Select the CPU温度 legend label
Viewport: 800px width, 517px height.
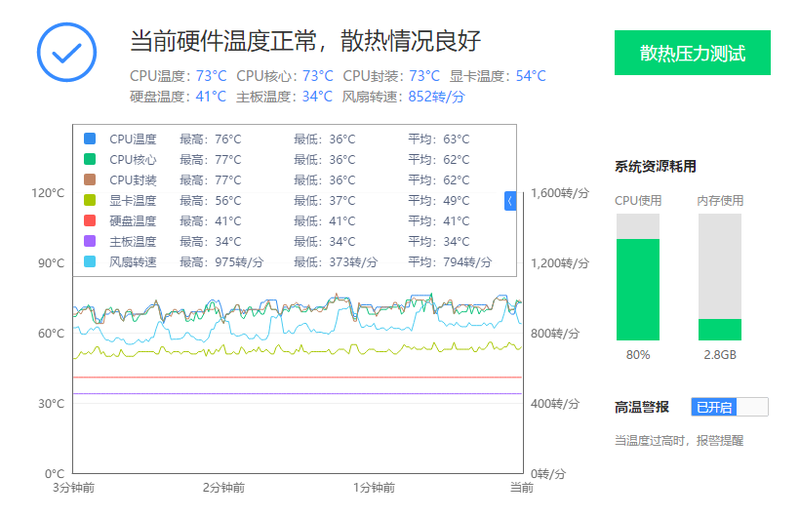coord(133,139)
